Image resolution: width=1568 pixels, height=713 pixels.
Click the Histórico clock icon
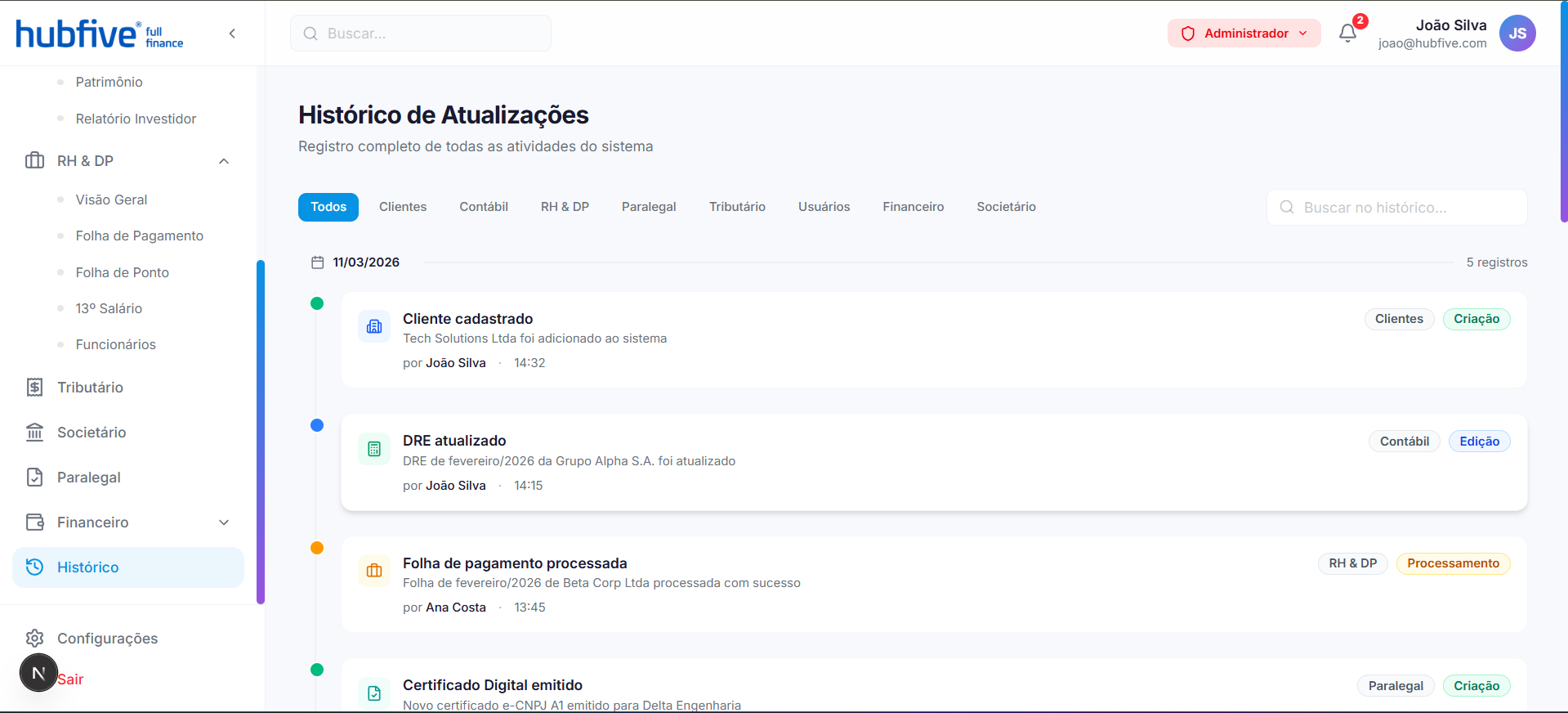click(34, 567)
